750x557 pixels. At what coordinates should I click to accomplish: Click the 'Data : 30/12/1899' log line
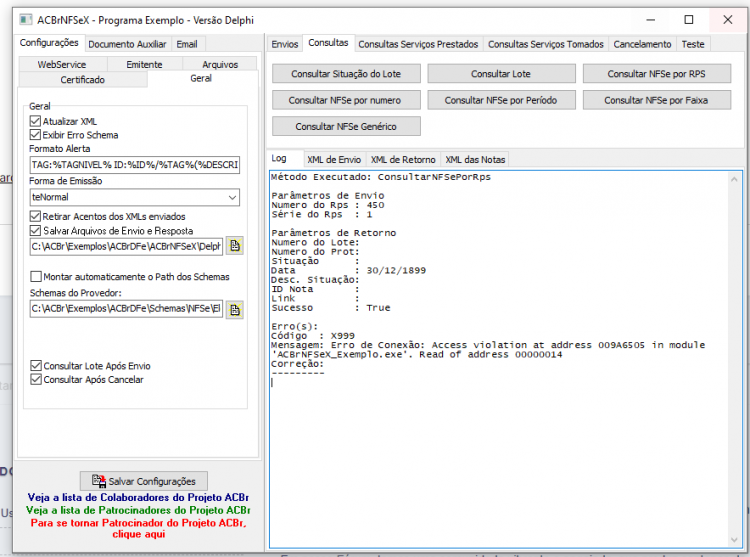(348, 270)
